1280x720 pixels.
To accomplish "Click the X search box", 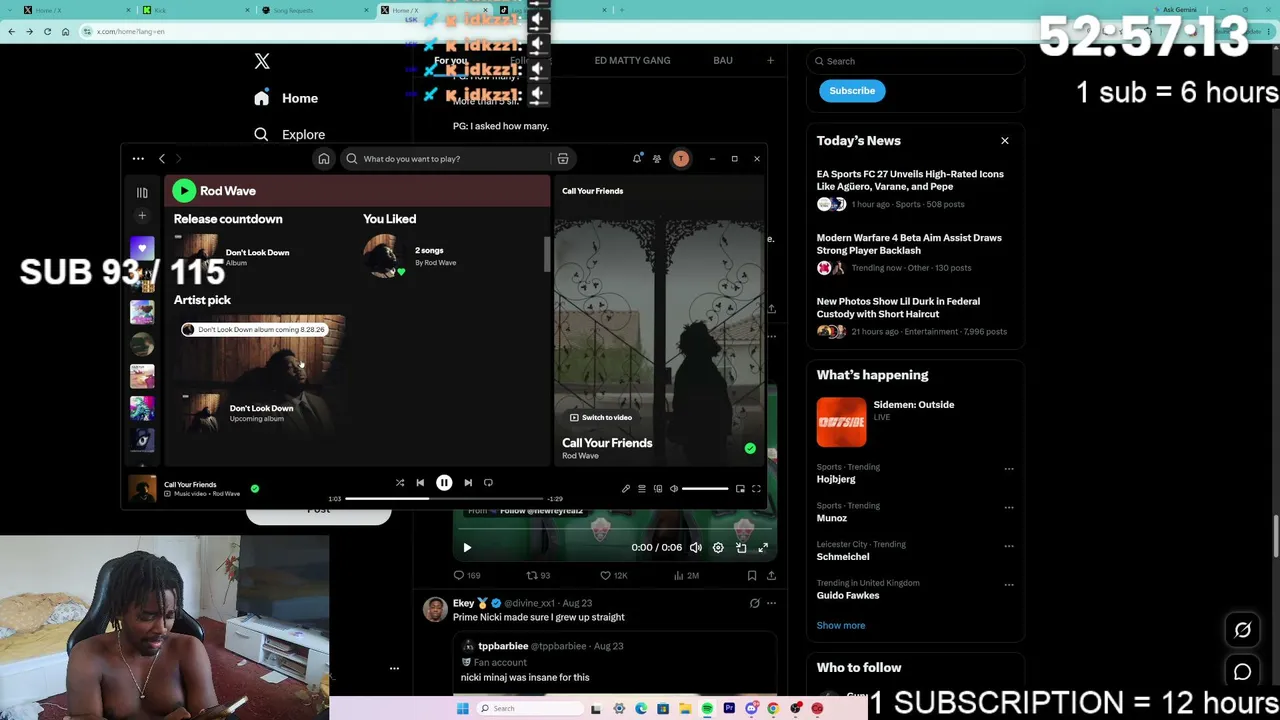I will (x=916, y=61).
